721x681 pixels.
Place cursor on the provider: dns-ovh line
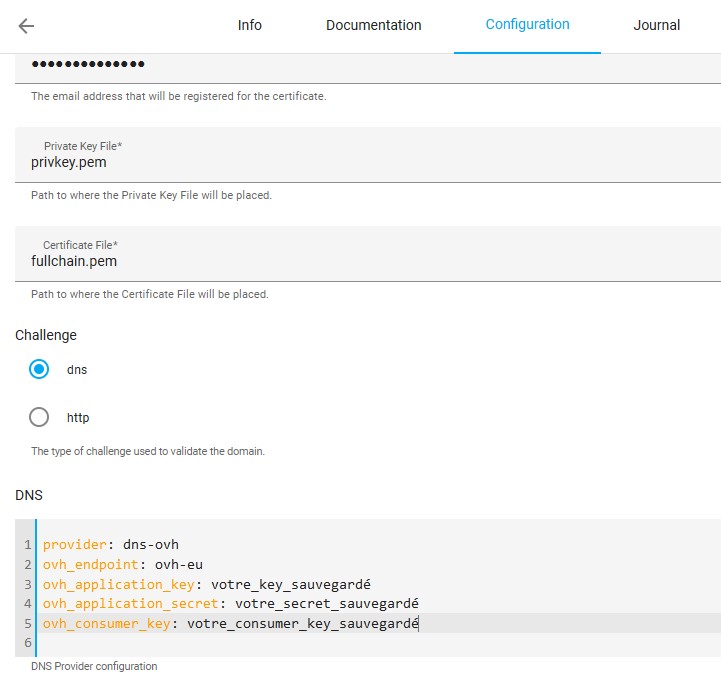coord(110,545)
